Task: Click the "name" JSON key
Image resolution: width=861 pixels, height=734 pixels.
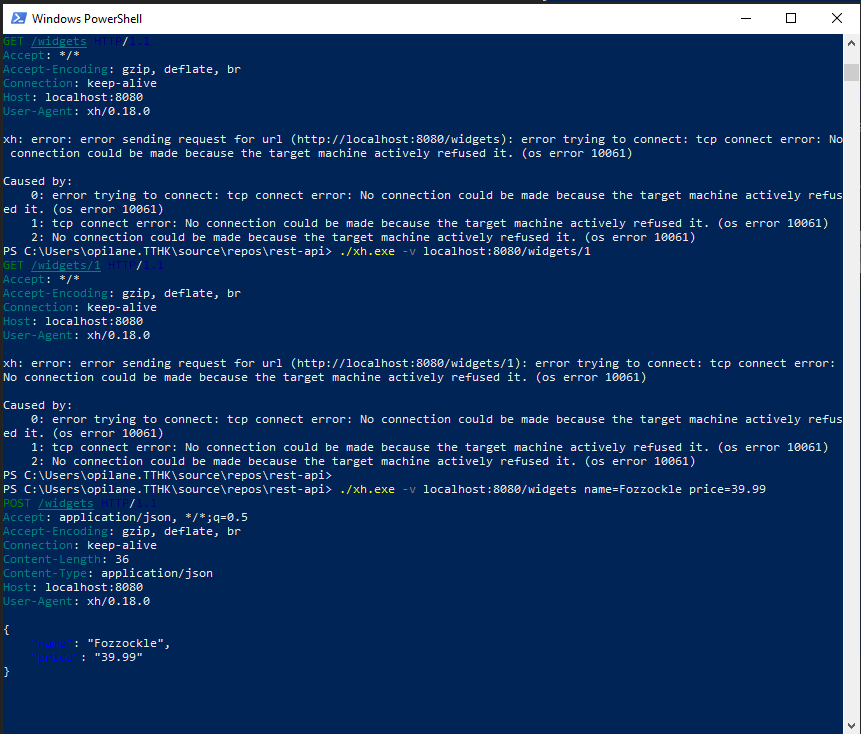Action: (x=52, y=643)
